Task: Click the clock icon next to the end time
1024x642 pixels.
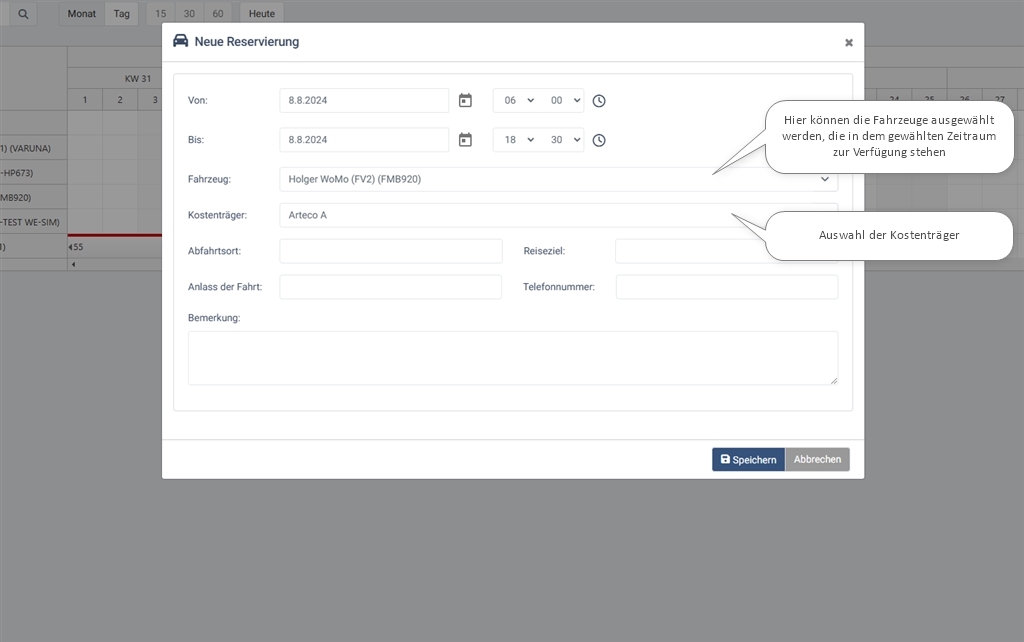Action: point(598,140)
